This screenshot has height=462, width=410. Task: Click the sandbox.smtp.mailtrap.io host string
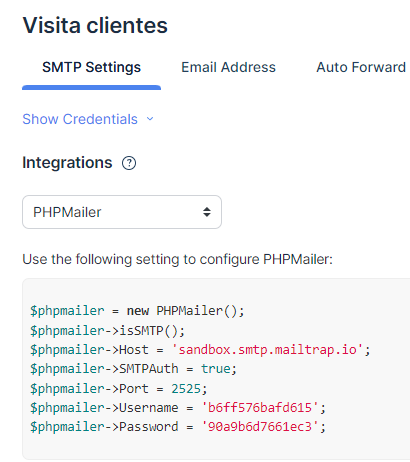click(267, 350)
